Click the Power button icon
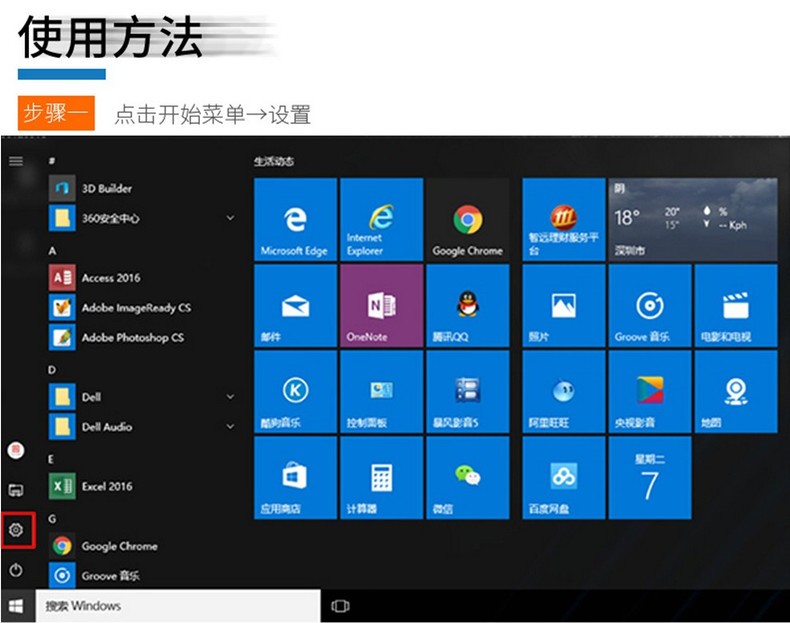 (16, 570)
